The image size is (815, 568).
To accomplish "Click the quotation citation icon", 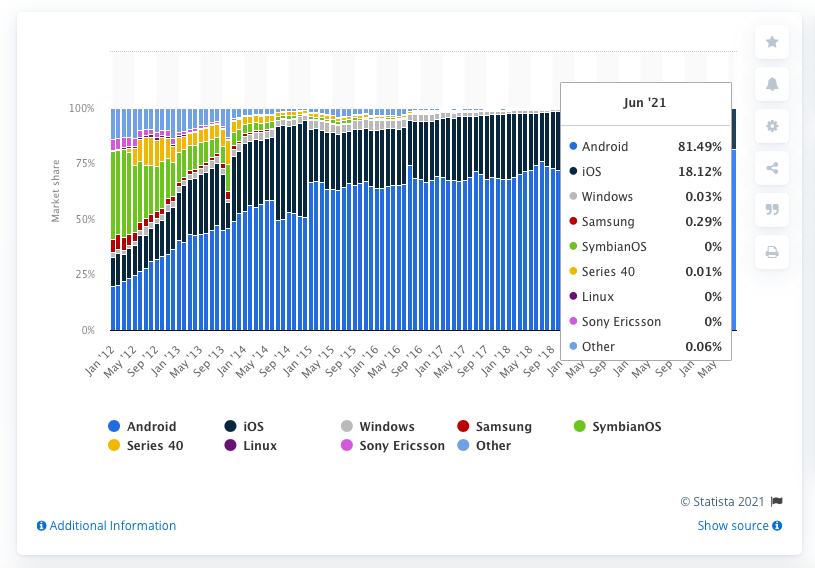I will click(x=772, y=210).
